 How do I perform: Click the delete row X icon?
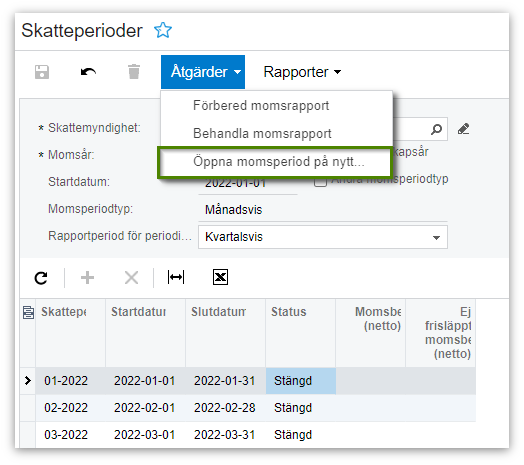[x=131, y=277]
